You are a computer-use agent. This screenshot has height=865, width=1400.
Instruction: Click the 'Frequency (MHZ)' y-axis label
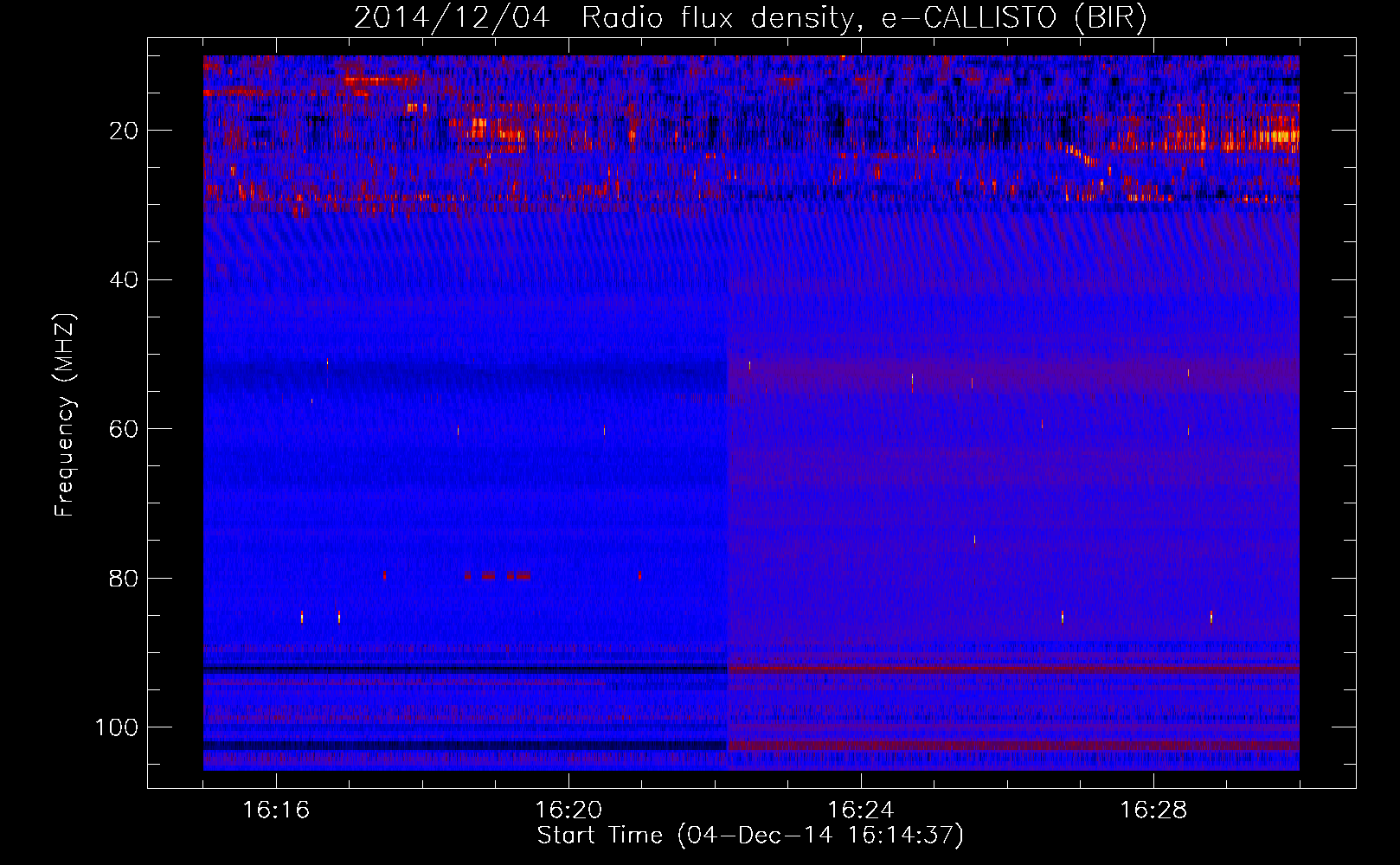(66, 415)
